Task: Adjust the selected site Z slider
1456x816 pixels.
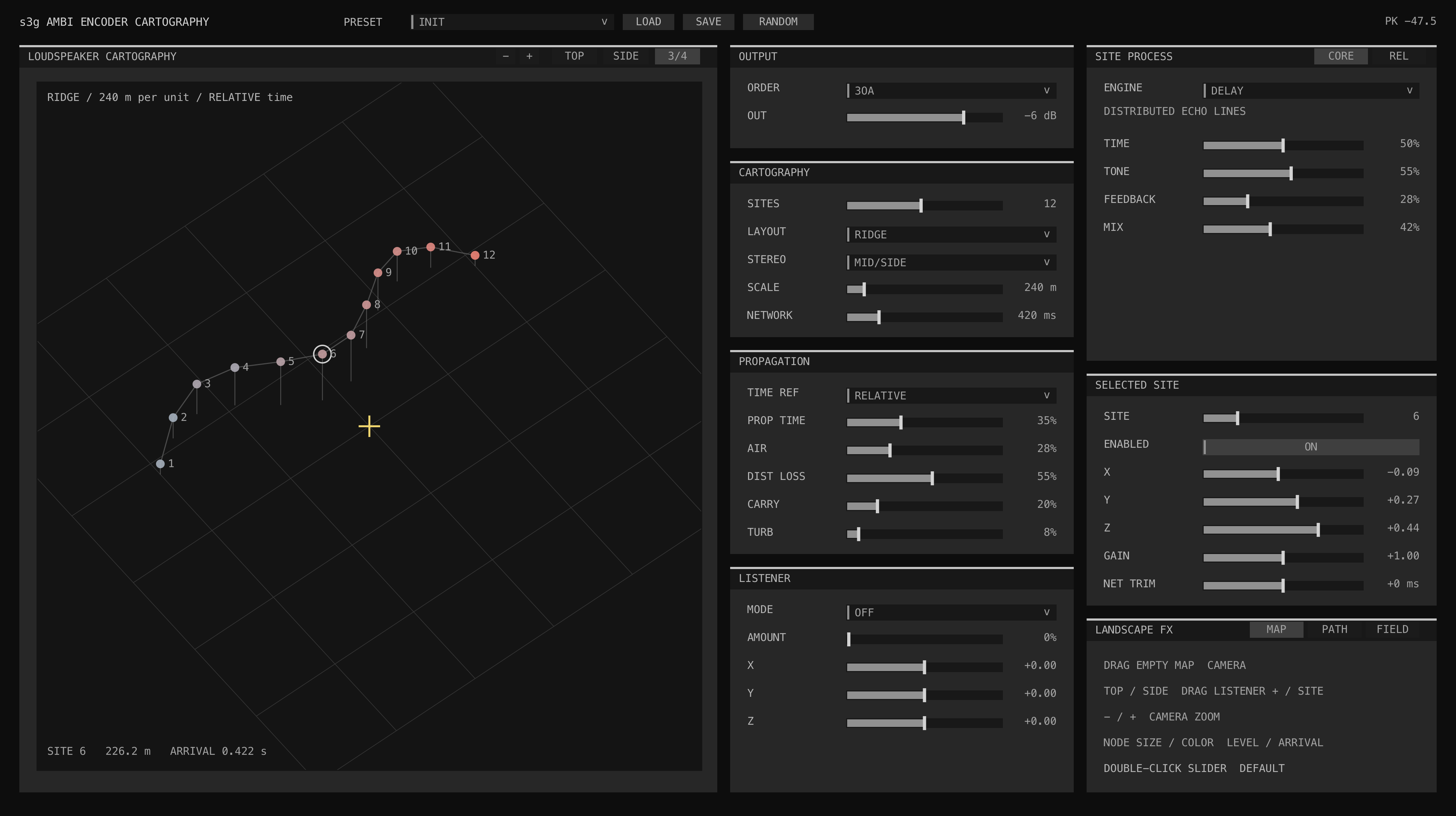Action: pyautogui.click(x=1283, y=530)
